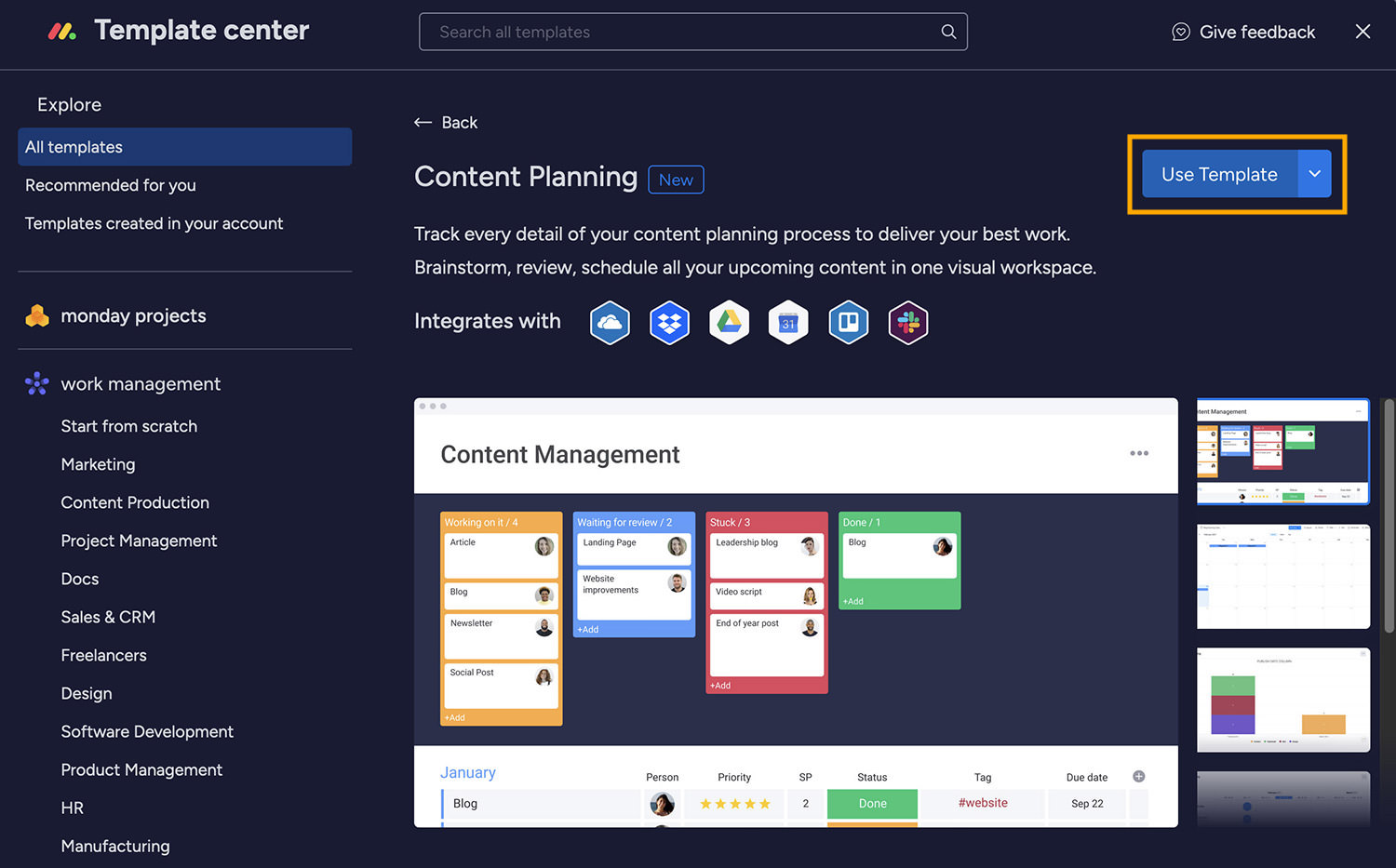1396x868 pixels.
Task: Click the Website improvements card
Action: coord(634,595)
